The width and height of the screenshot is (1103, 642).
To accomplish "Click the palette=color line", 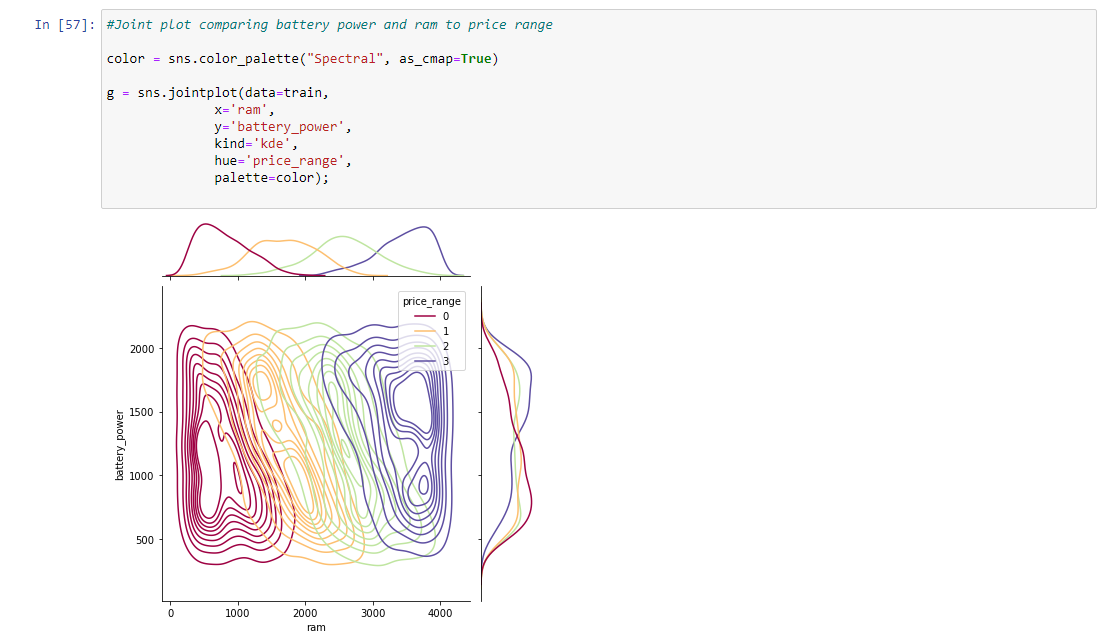I will click(x=270, y=178).
